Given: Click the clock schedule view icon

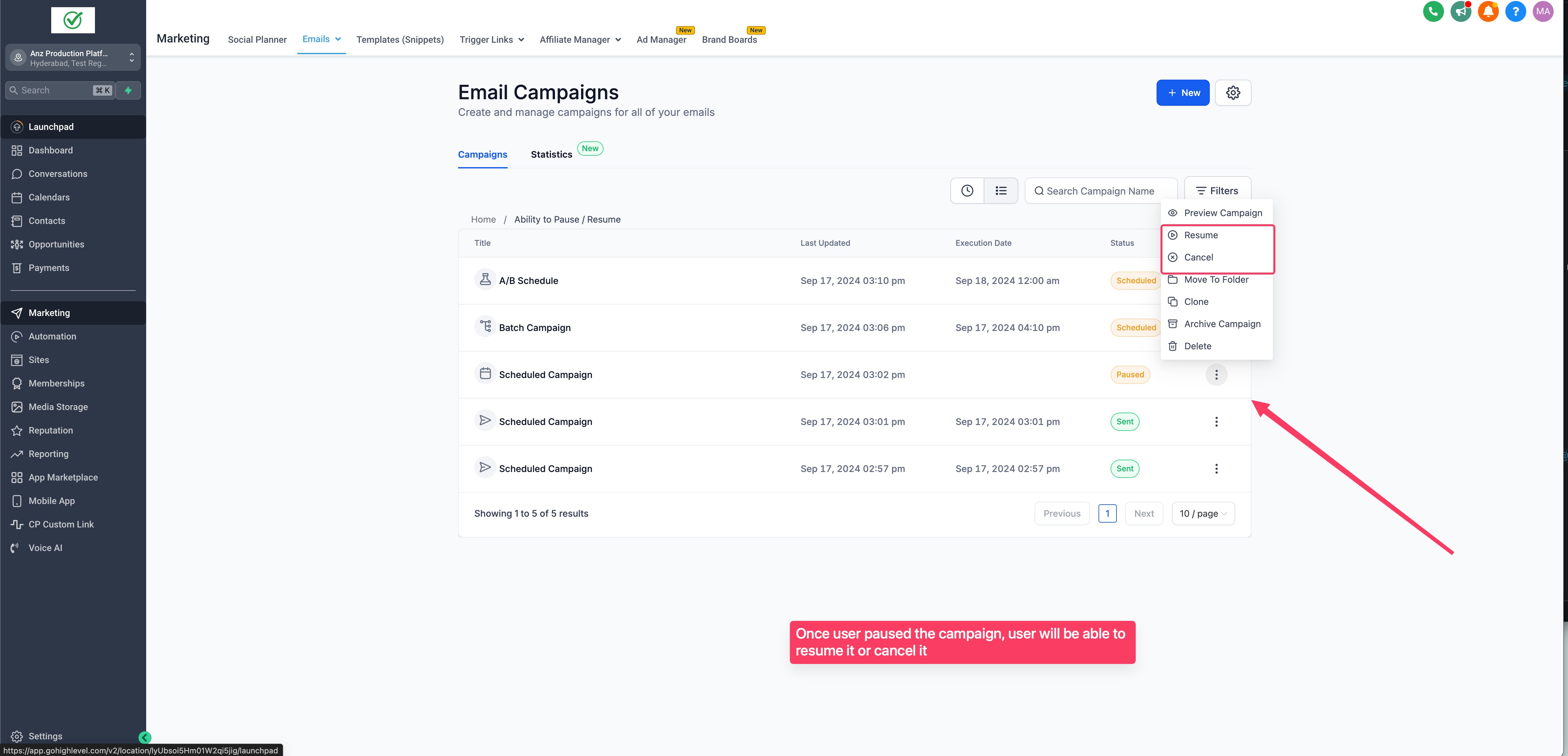Looking at the screenshot, I should click(x=967, y=191).
